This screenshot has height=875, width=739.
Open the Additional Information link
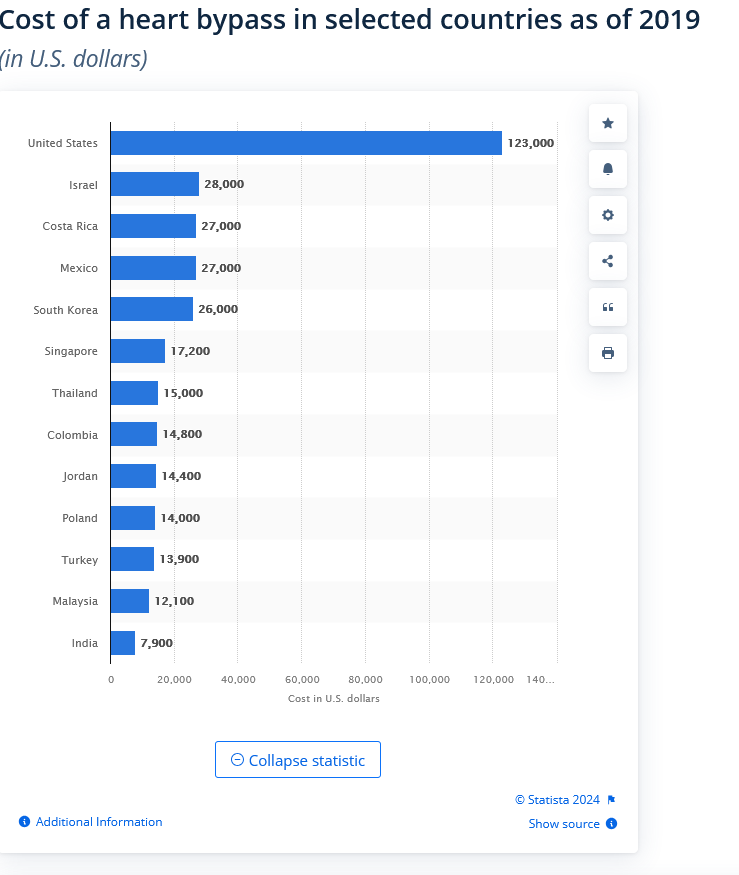pyautogui.click(x=98, y=822)
